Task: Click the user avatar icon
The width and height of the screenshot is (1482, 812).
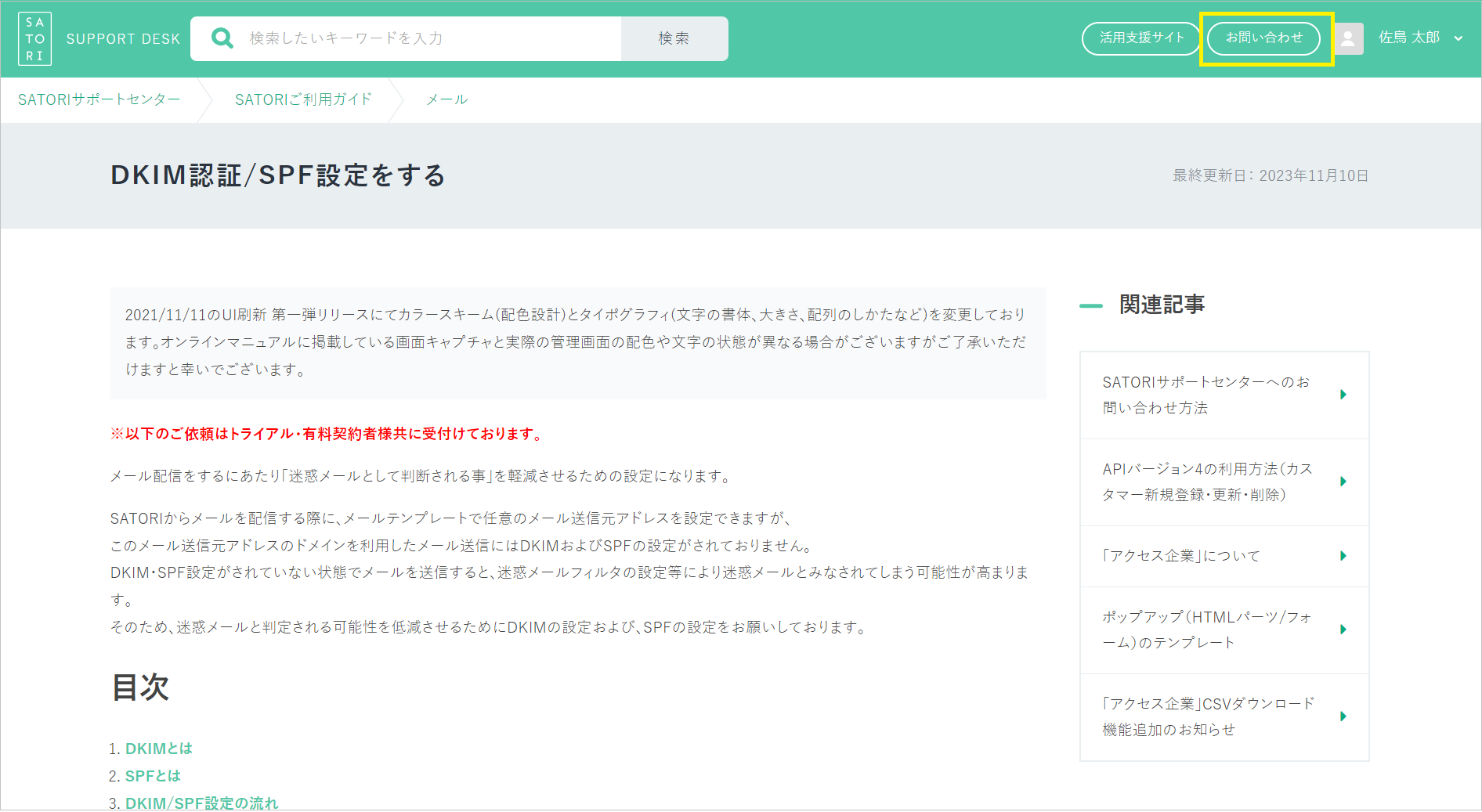Action: (x=1348, y=38)
